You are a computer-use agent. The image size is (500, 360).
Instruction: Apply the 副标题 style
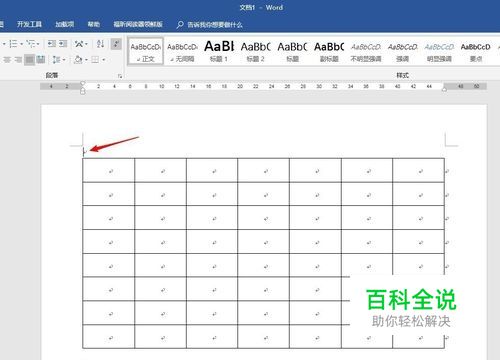click(x=329, y=51)
